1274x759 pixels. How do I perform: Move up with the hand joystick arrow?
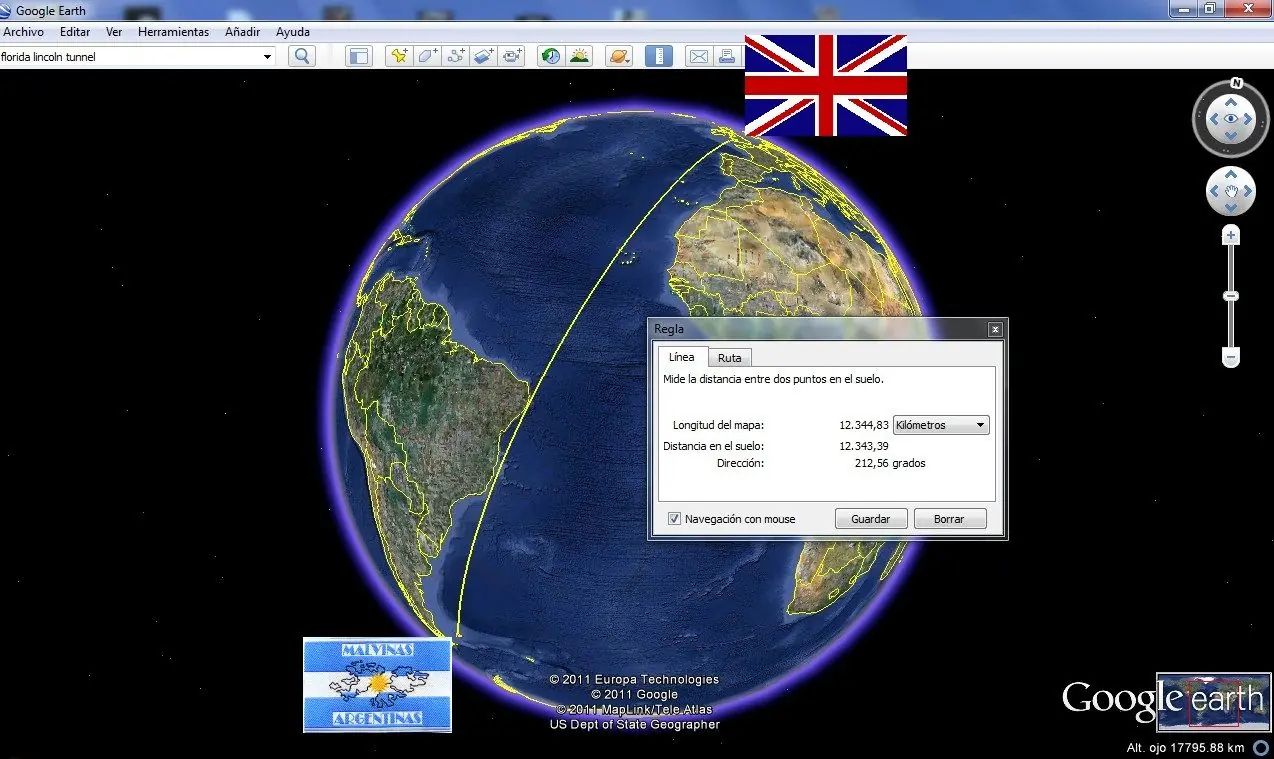pos(1231,175)
